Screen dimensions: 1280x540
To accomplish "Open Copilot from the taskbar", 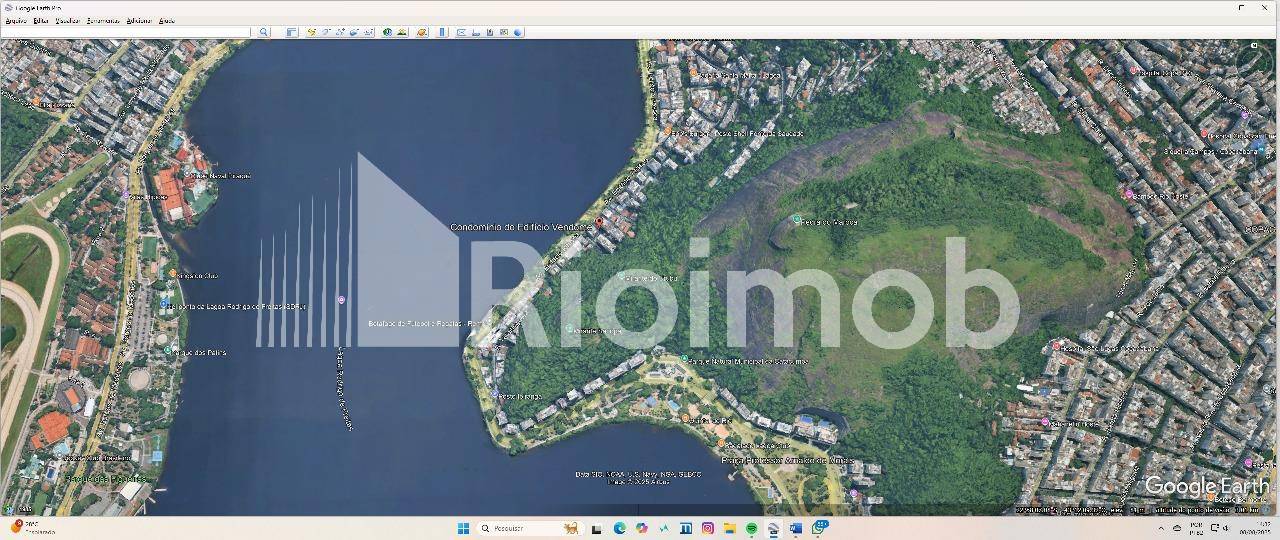I will click(642, 528).
